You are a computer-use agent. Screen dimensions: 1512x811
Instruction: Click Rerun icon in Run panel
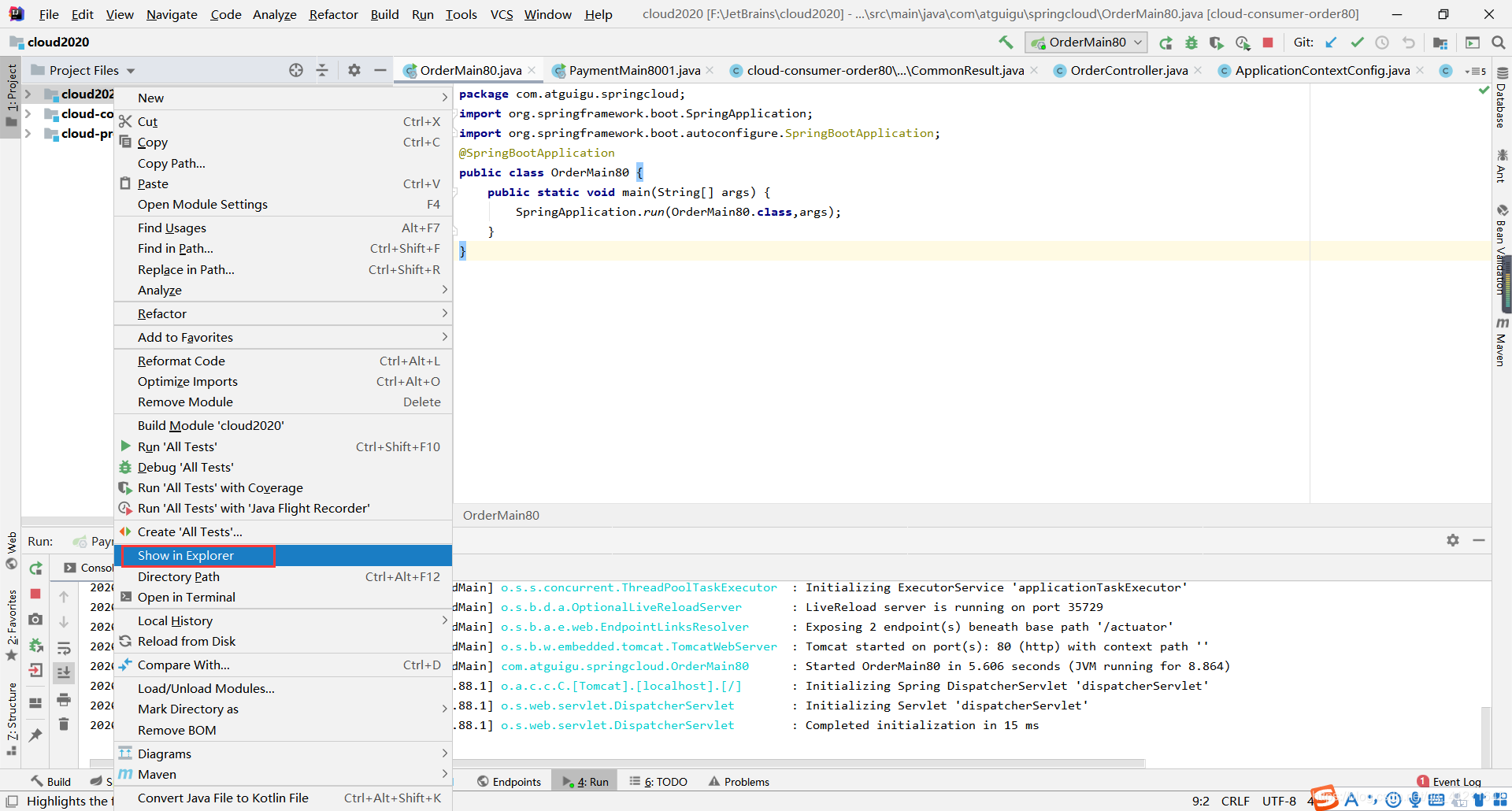[x=35, y=568]
